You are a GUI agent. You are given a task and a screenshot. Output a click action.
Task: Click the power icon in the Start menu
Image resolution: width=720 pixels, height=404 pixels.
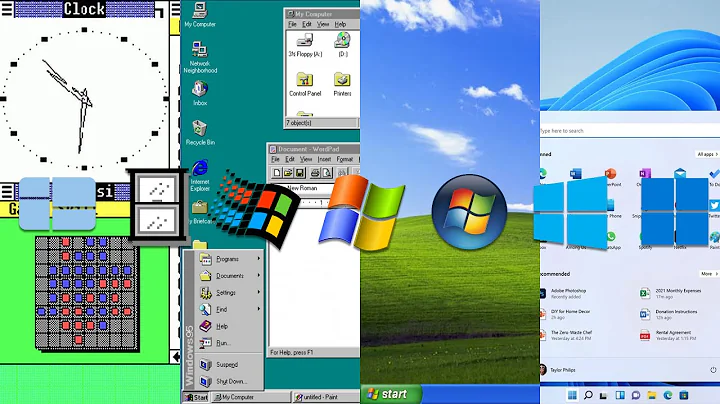[713, 370]
